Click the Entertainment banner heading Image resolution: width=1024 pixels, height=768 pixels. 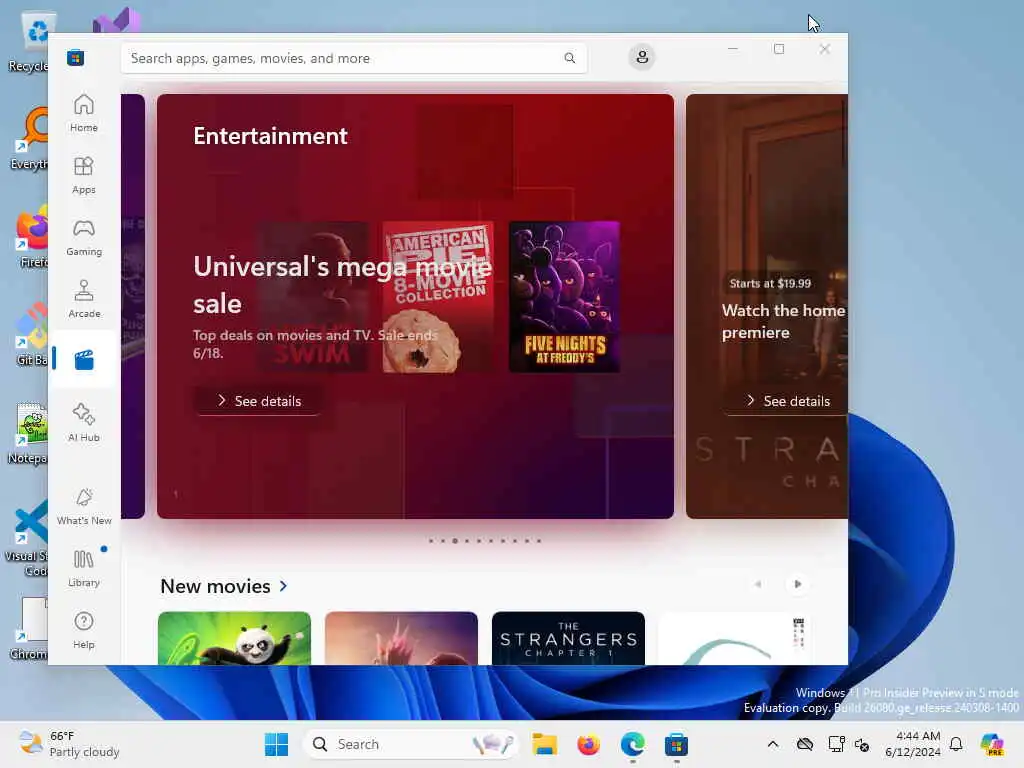point(270,136)
